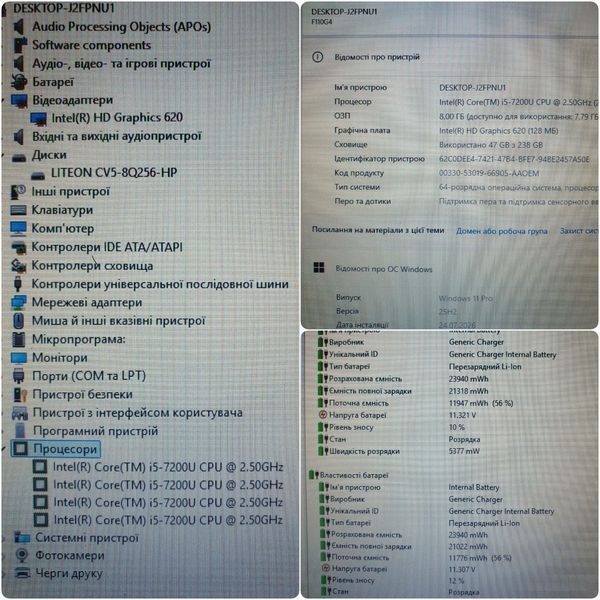Click the Порти (COM та LPT) connector icon
The height and width of the screenshot is (600, 600).
(x=18, y=376)
